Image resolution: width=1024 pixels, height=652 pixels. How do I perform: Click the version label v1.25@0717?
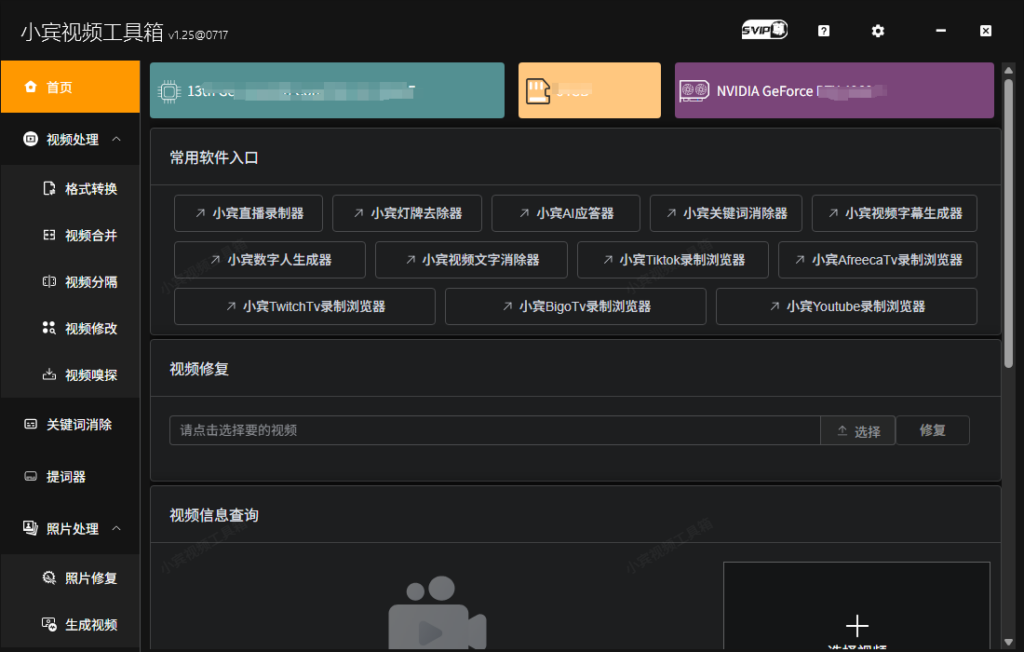pos(198,35)
